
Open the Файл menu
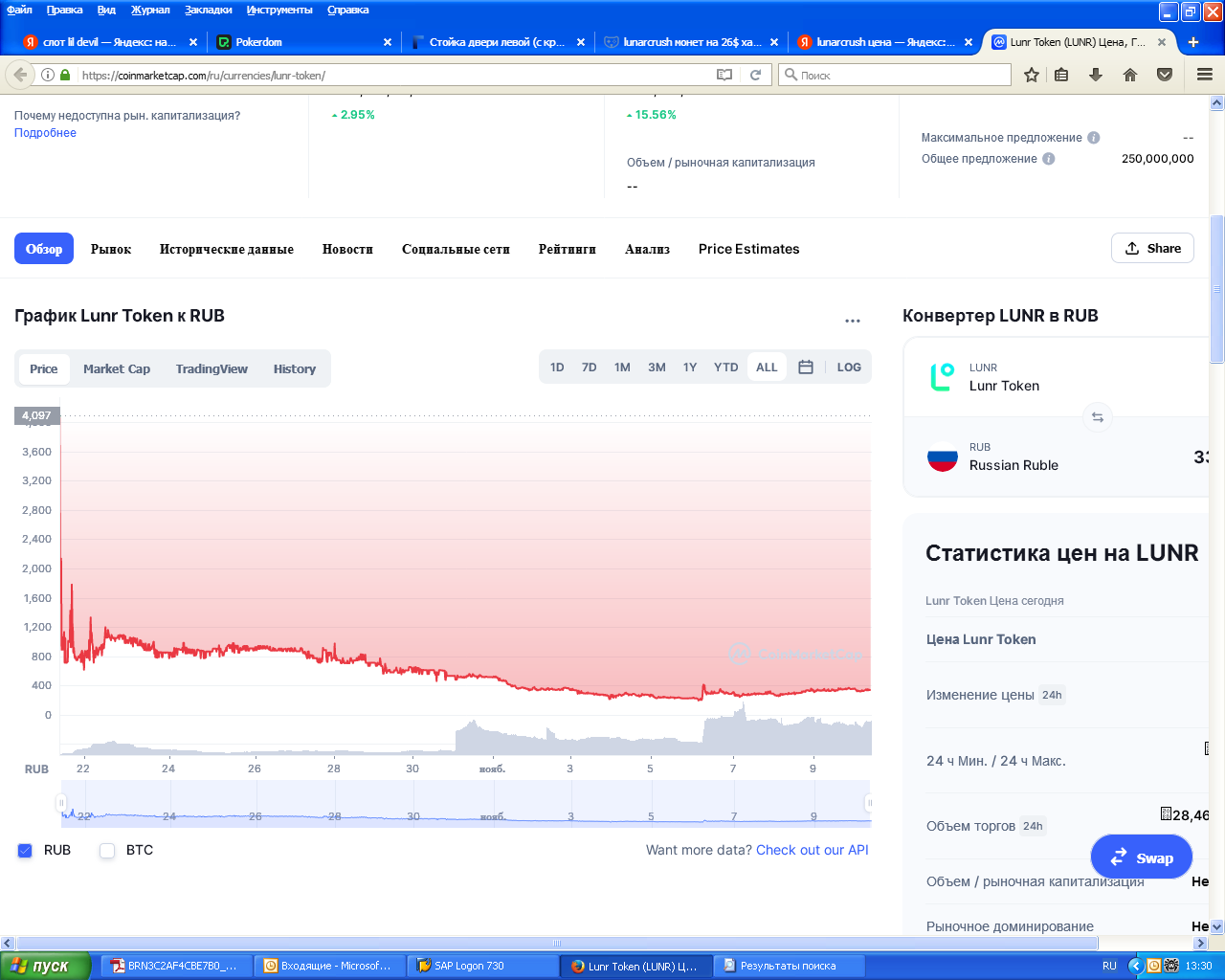point(19,10)
